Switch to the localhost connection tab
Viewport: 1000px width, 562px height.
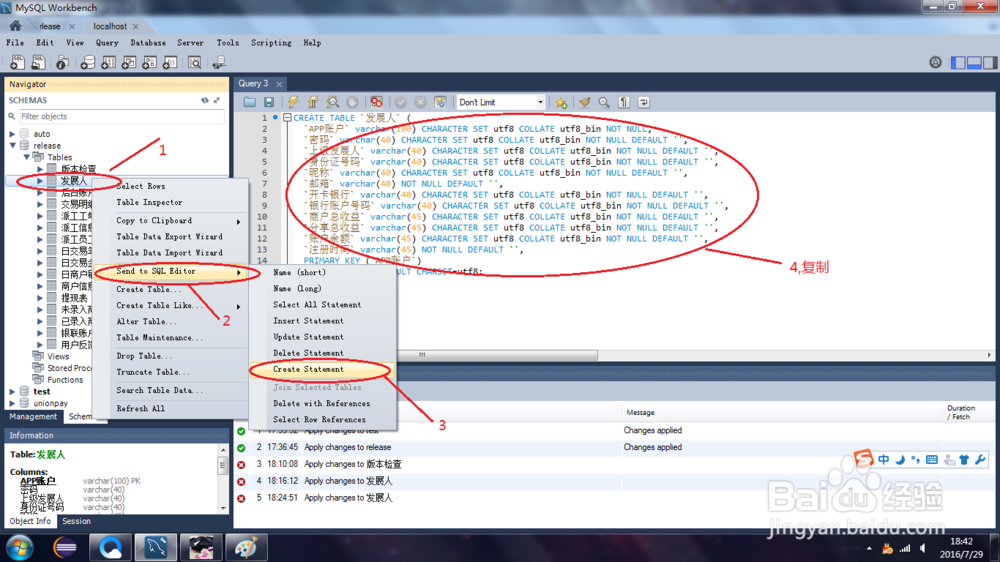pyautogui.click(x=110, y=26)
